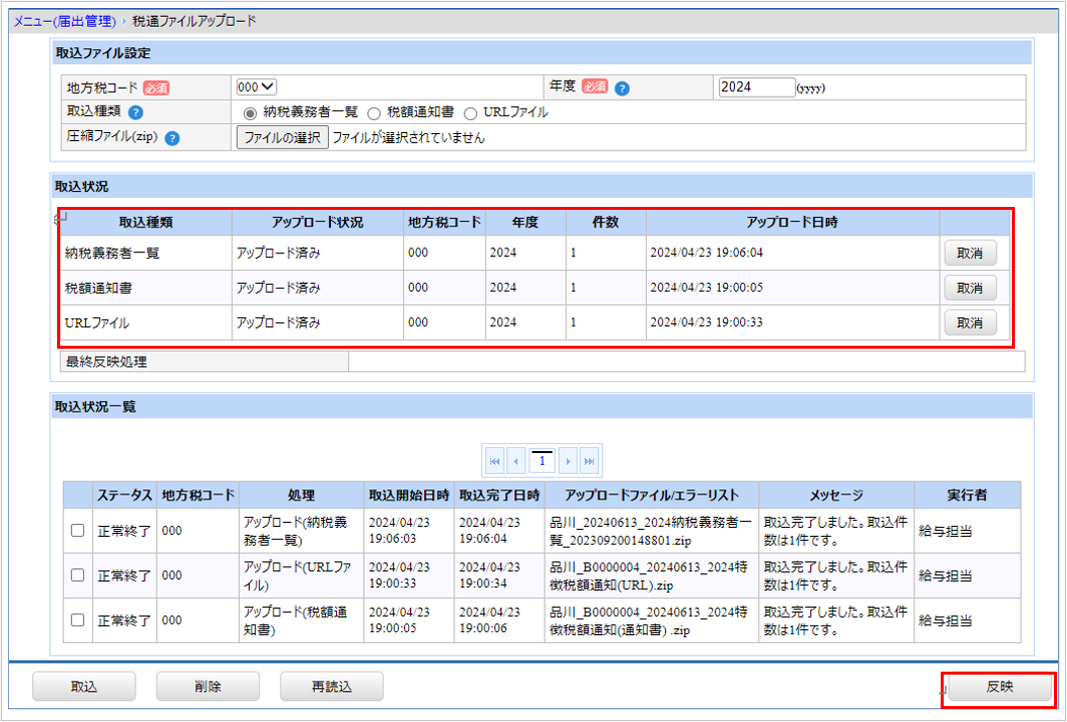Go to next page arrow

pos(568,461)
